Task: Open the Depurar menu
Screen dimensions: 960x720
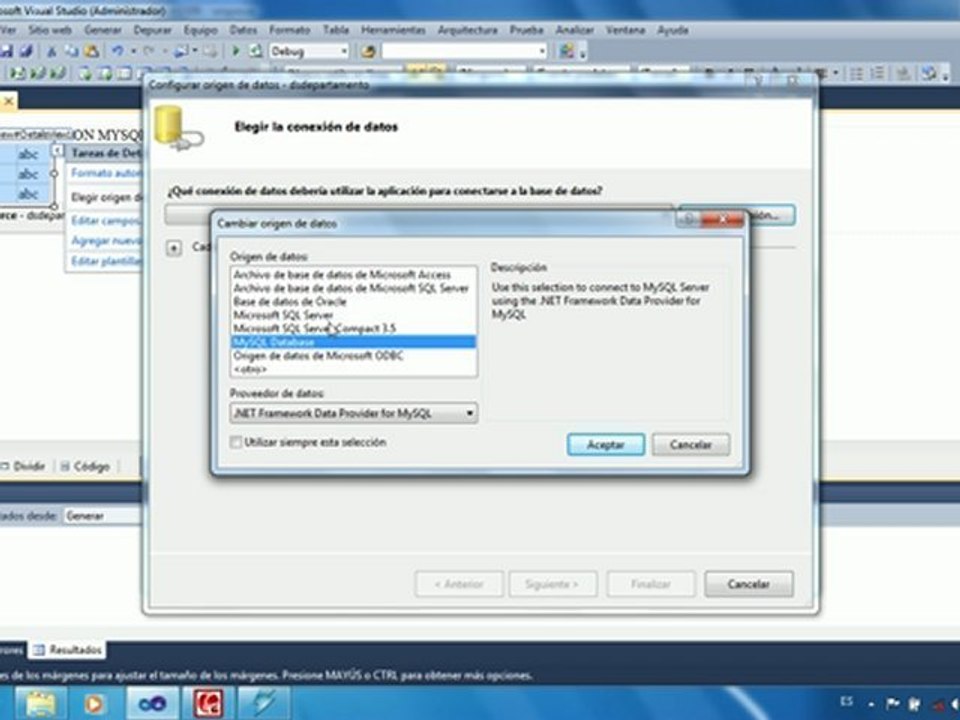Action: pos(152,30)
